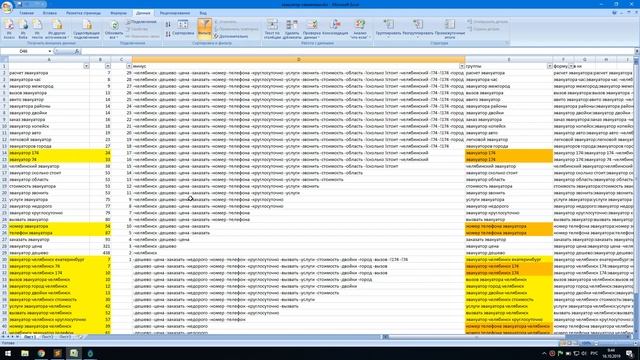Screen dimensions: 640x360
Task: Select row 20 header
Action: [x=4, y=193]
